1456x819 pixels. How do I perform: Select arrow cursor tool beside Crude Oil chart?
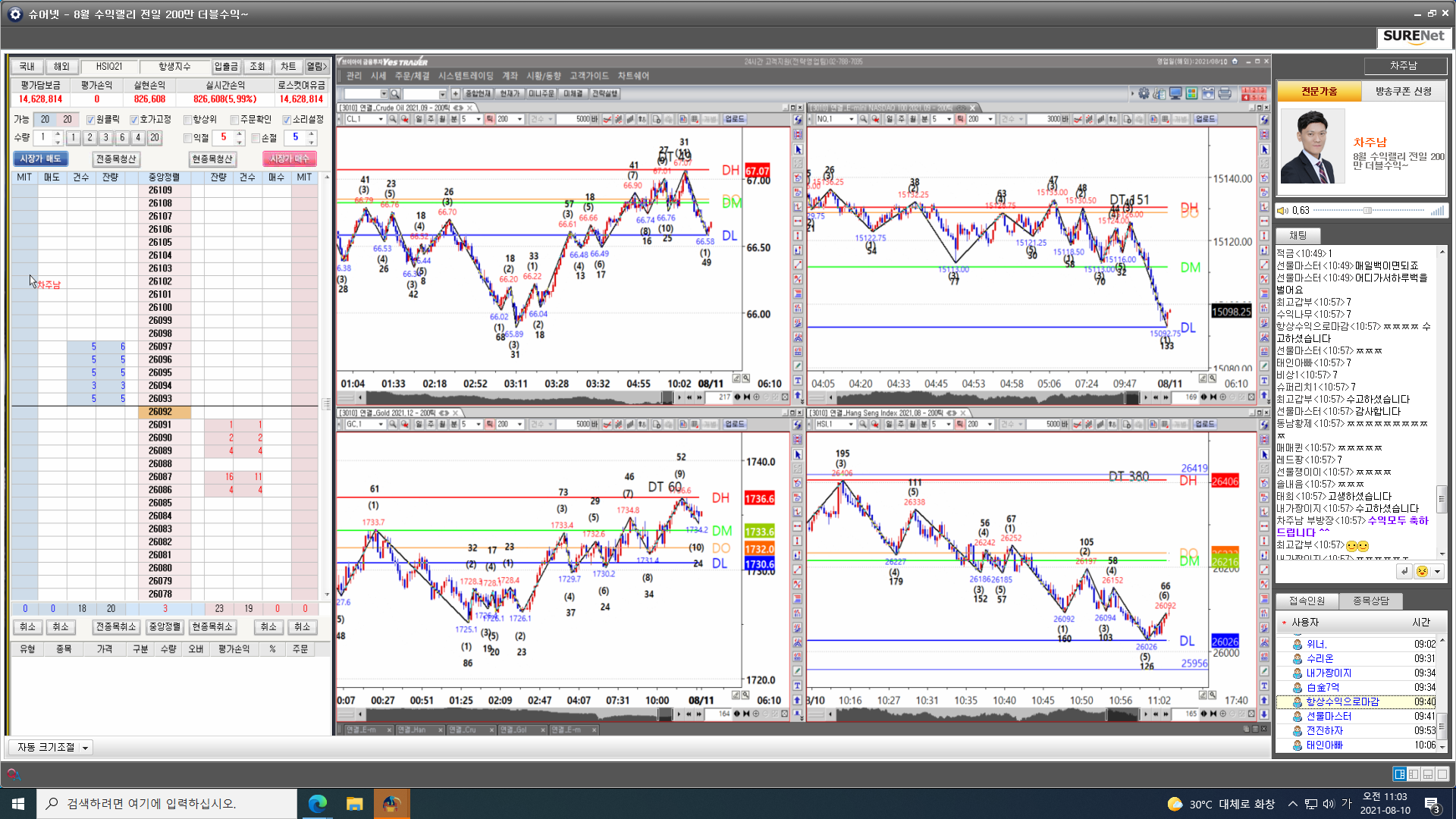click(798, 149)
